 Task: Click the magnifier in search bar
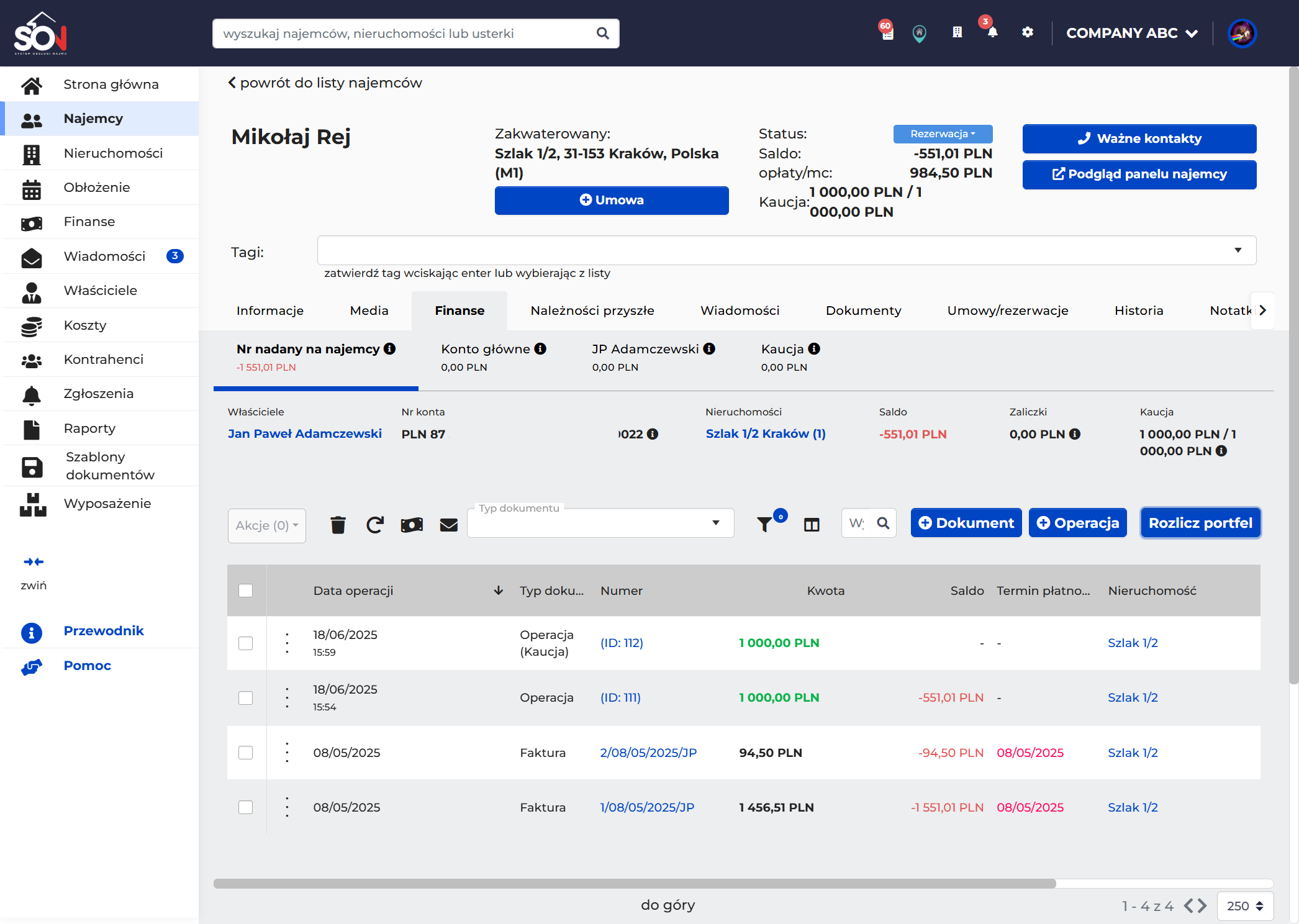(x=602, y=33)
